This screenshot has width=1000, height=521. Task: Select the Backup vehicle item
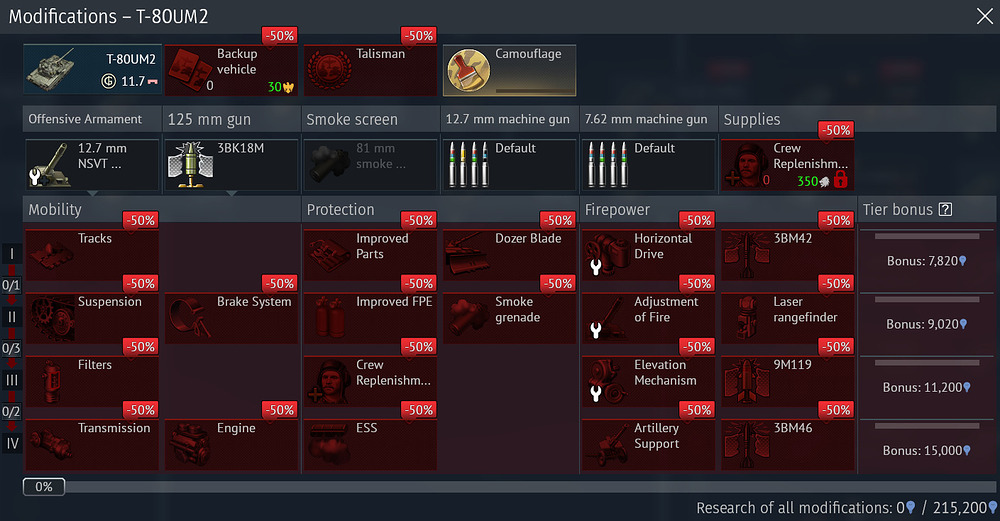[231, 69]
